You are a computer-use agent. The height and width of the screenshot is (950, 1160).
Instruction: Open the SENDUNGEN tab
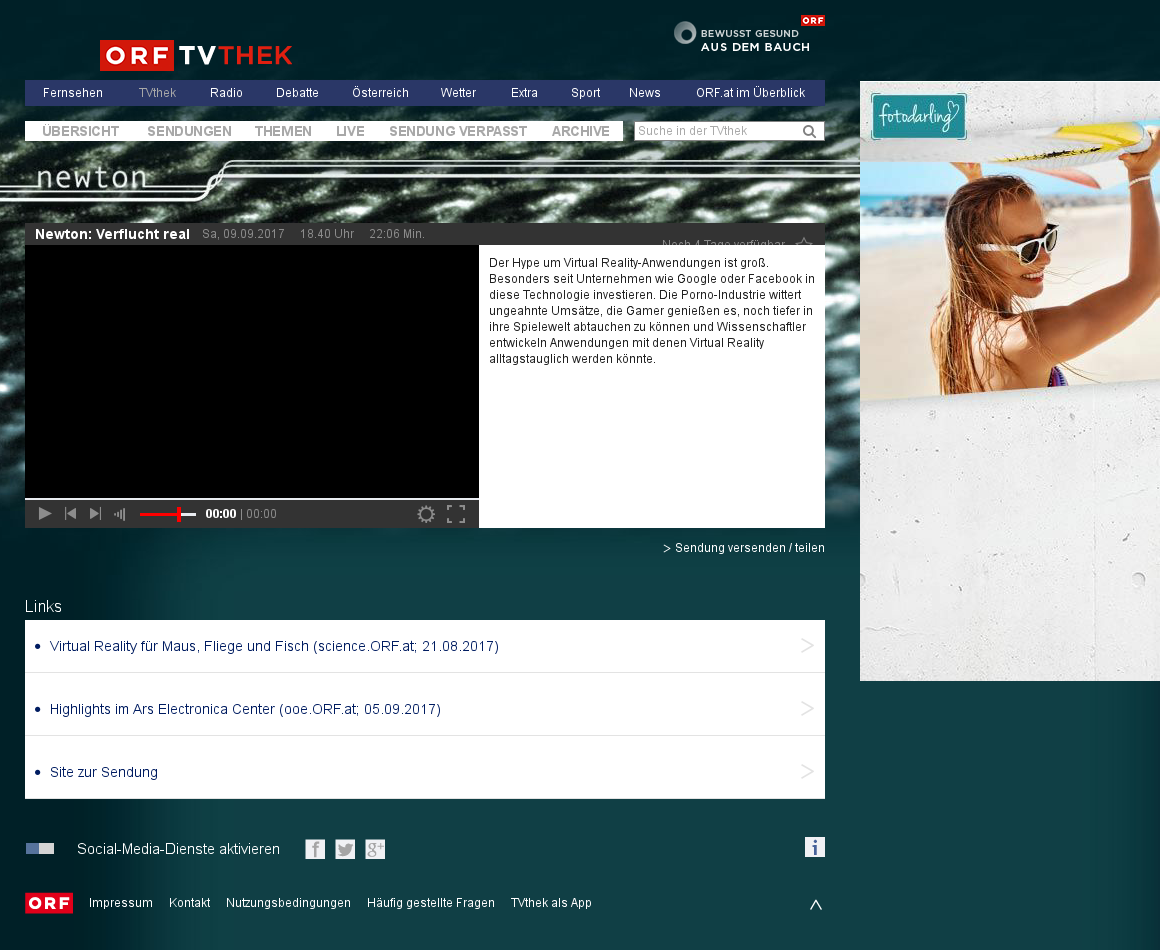click(x=189, y=131)
